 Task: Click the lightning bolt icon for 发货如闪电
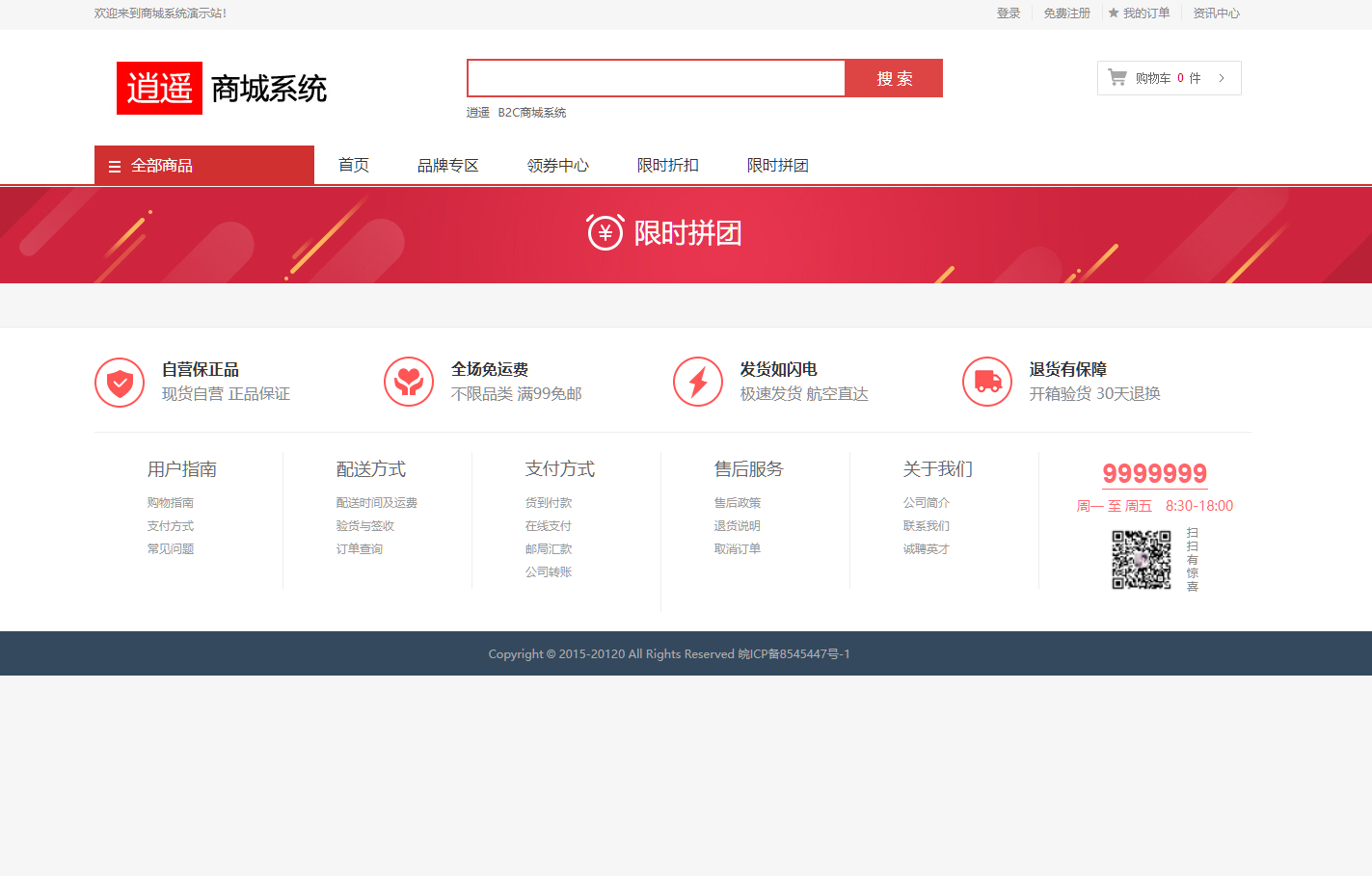[x=698, y=383]
